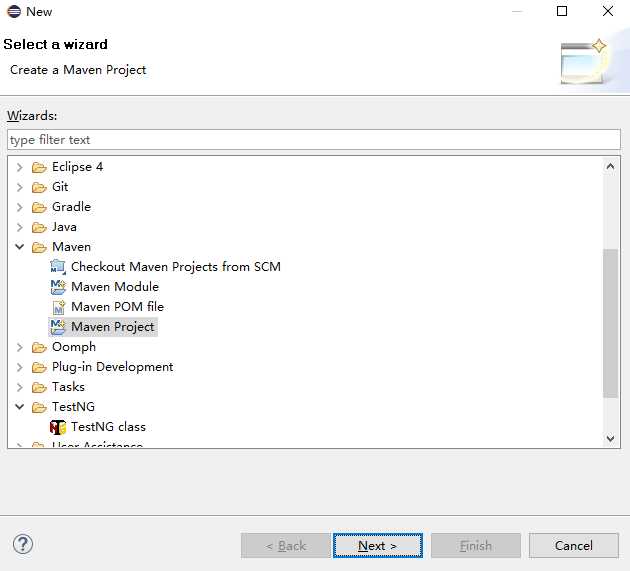Select the Gradle label

click(x=72, y=207)
